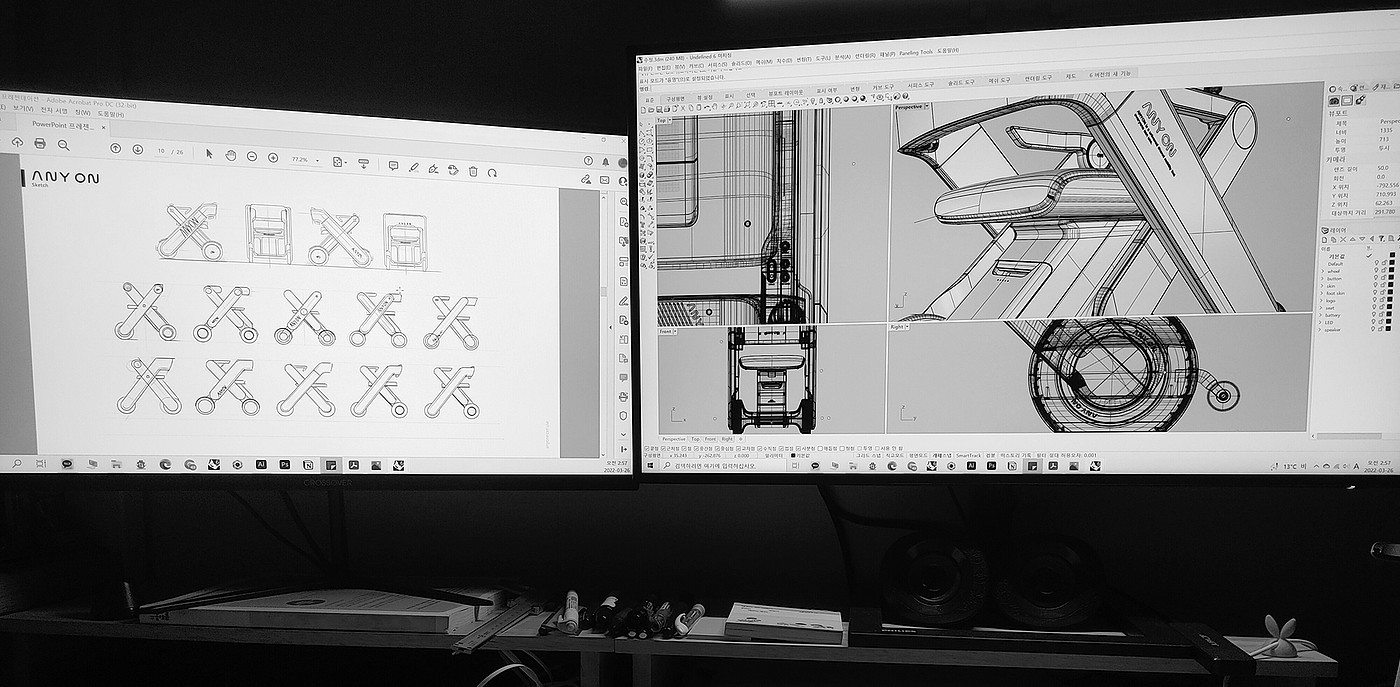Open the help question mark icon in Acrobat
The image size is (1400, 687).
click(588, 161)
